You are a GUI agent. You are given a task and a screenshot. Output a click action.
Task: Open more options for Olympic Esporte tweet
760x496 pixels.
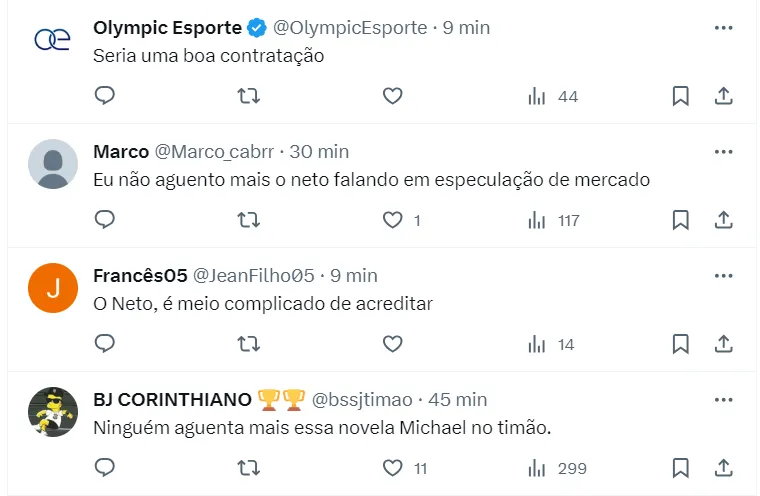click(x=723, y=28)
